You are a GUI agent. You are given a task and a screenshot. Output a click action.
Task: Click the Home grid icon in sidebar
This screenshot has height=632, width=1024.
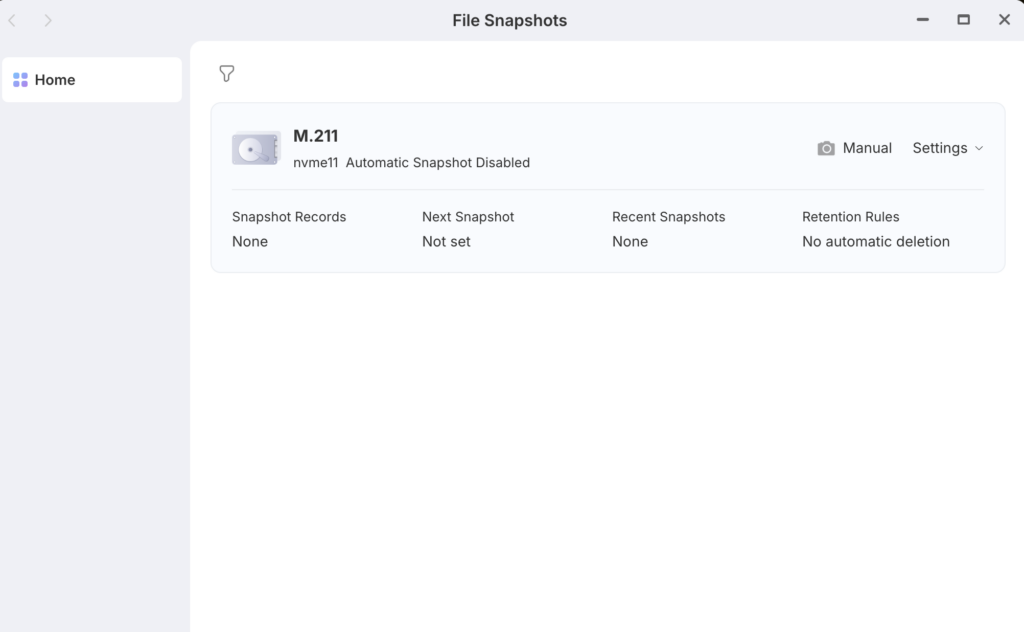click(20, 80)
